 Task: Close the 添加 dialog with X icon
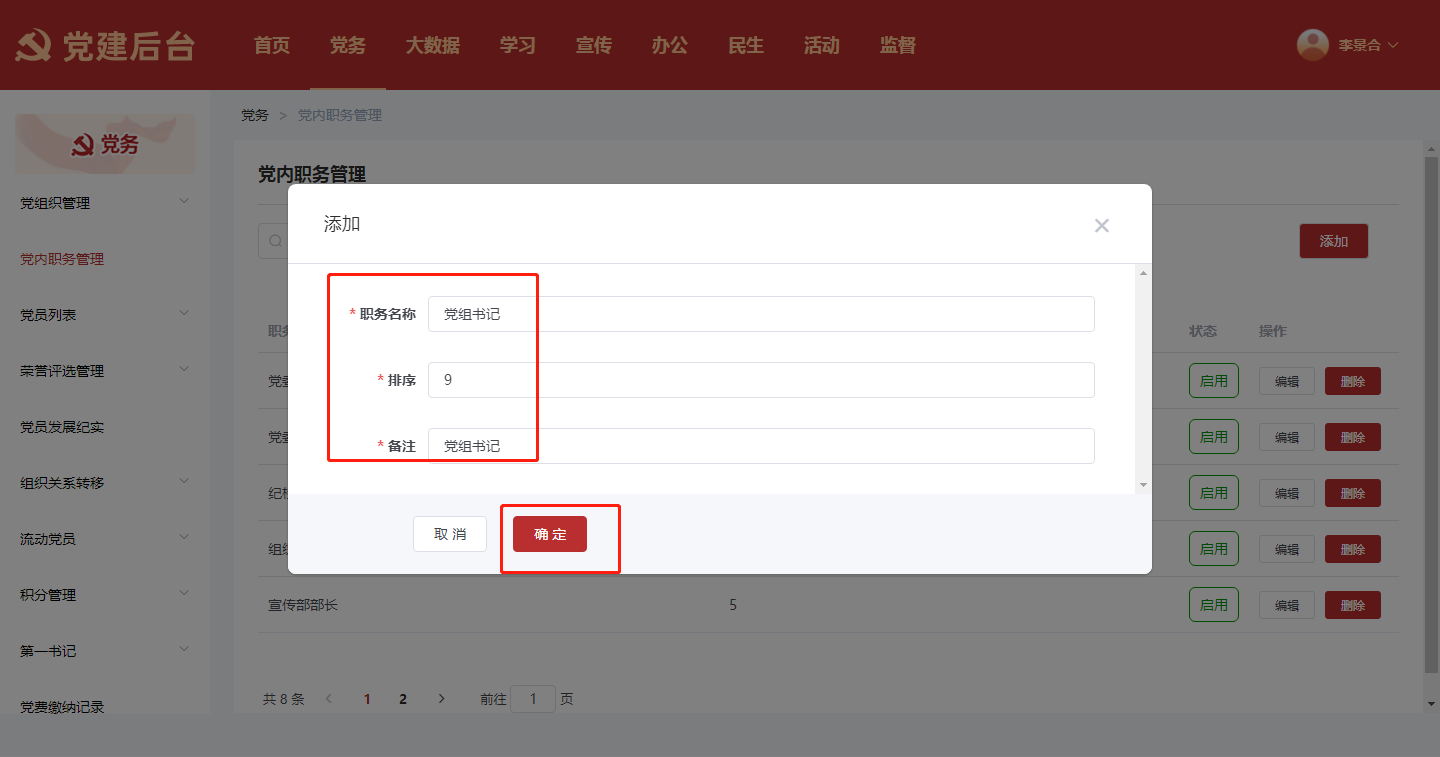pos(1101,226)
